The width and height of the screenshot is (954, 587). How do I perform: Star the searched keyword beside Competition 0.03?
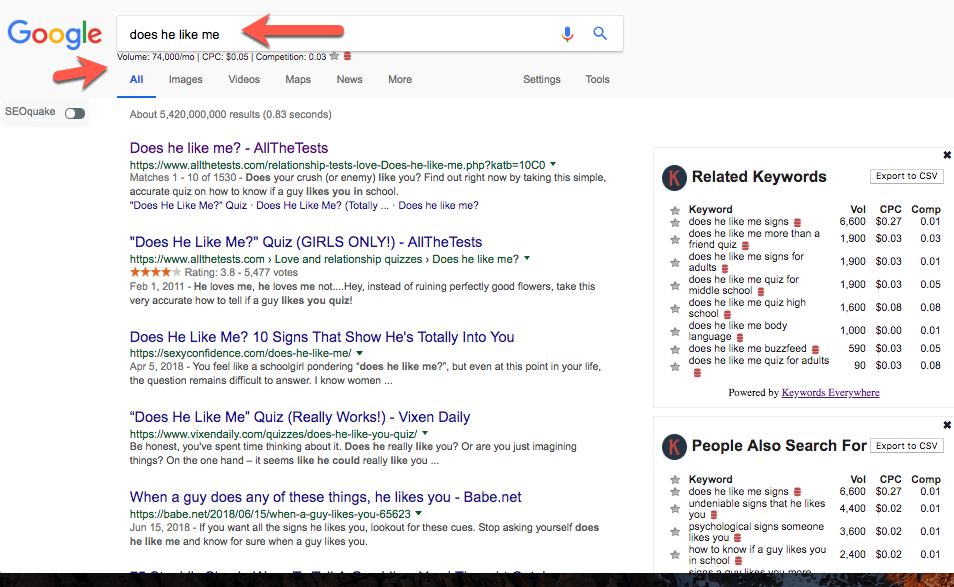pyautogui.click(x=334, y=57)
